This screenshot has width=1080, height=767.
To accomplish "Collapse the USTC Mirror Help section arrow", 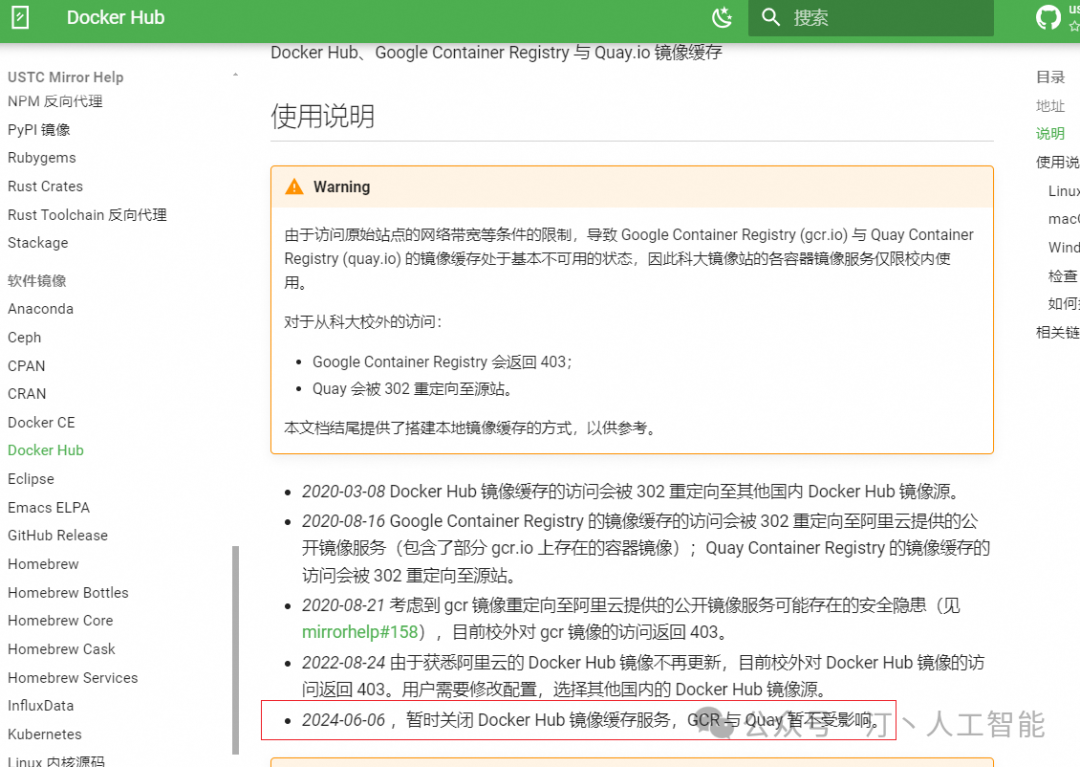I will coord(236,76).
